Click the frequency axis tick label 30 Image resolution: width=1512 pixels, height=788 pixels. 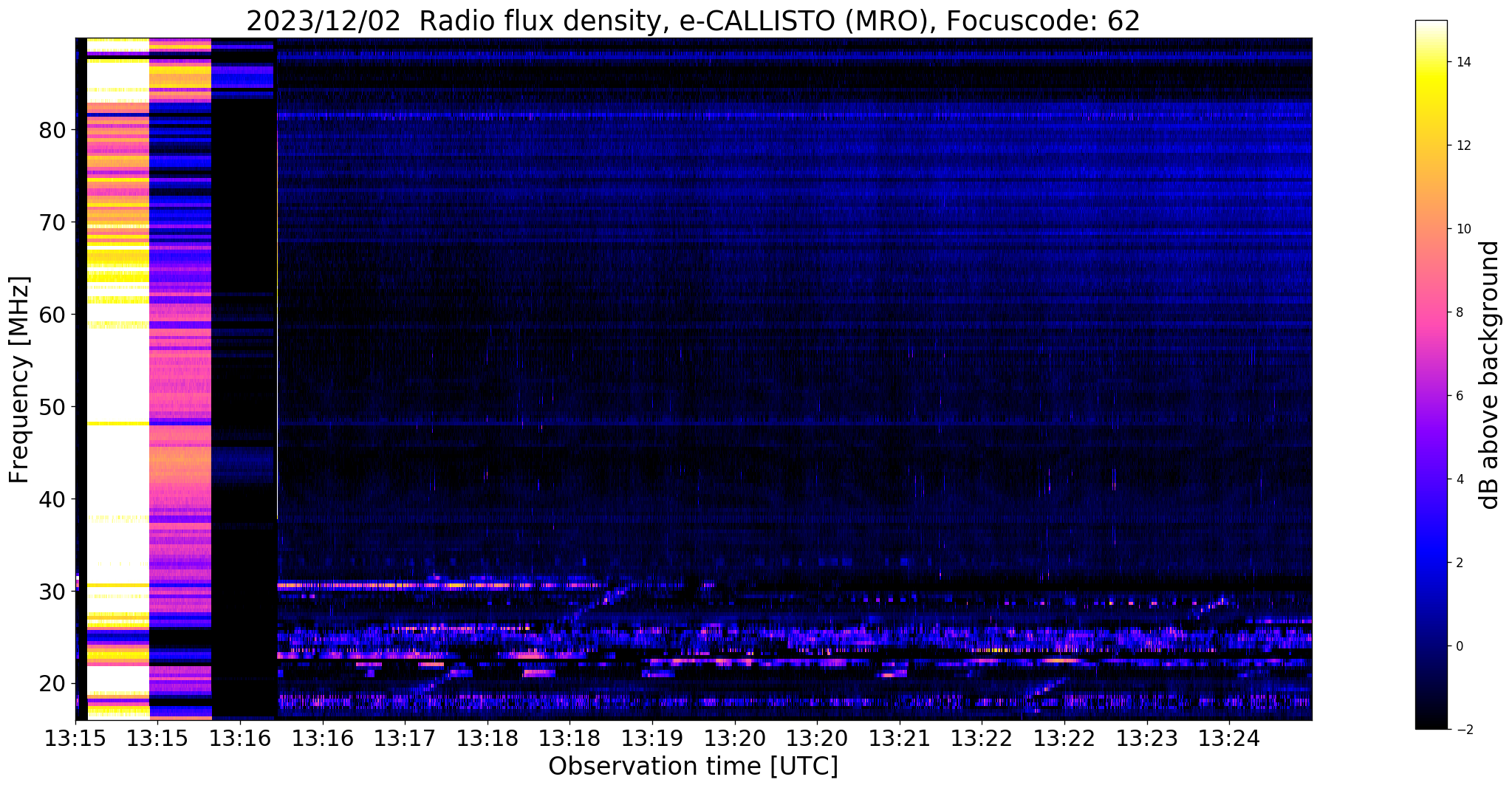point(52,592)
